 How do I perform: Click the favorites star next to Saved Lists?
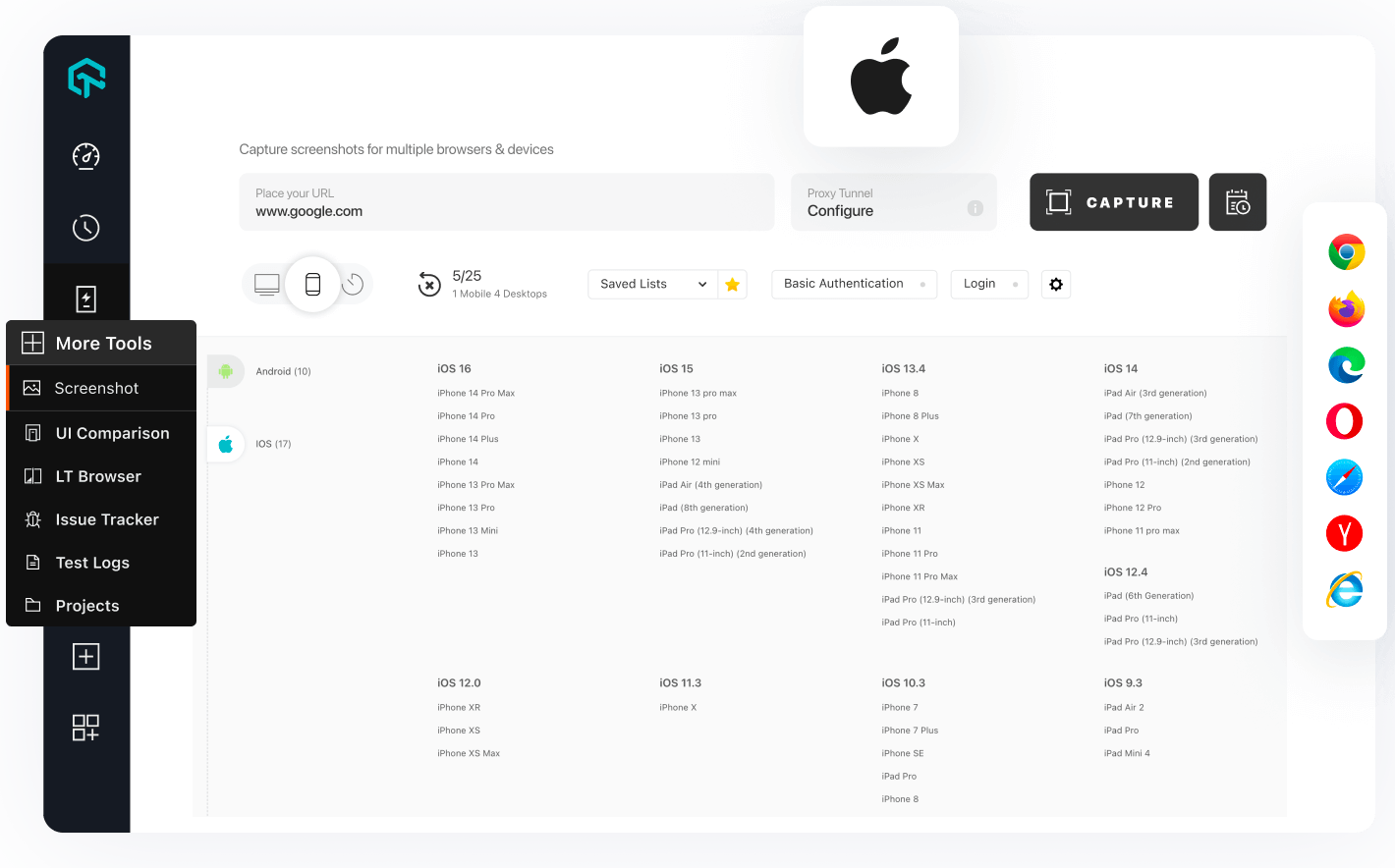click(x=732, y=284)
